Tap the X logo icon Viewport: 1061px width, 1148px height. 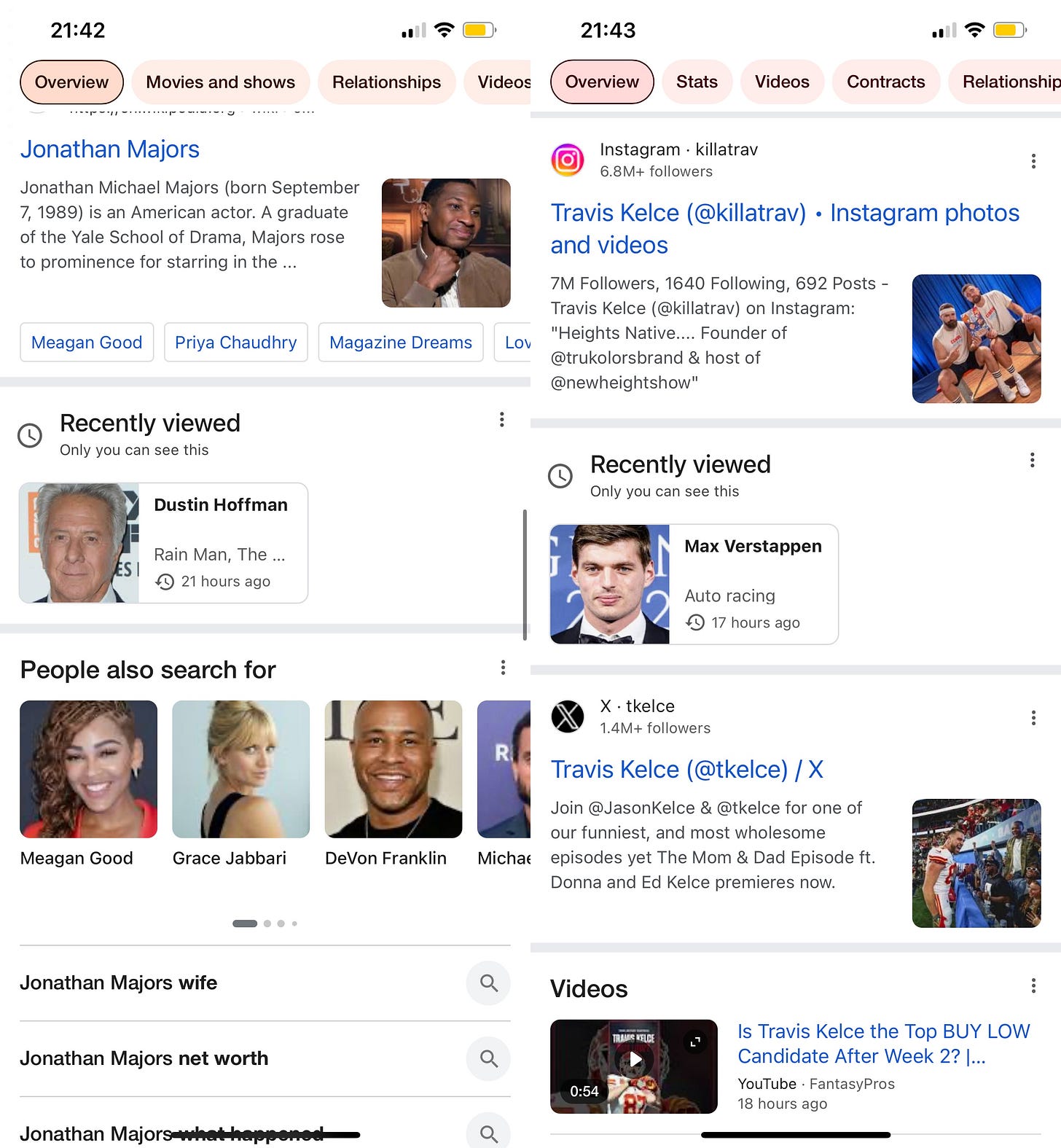(x=568, y=716)
